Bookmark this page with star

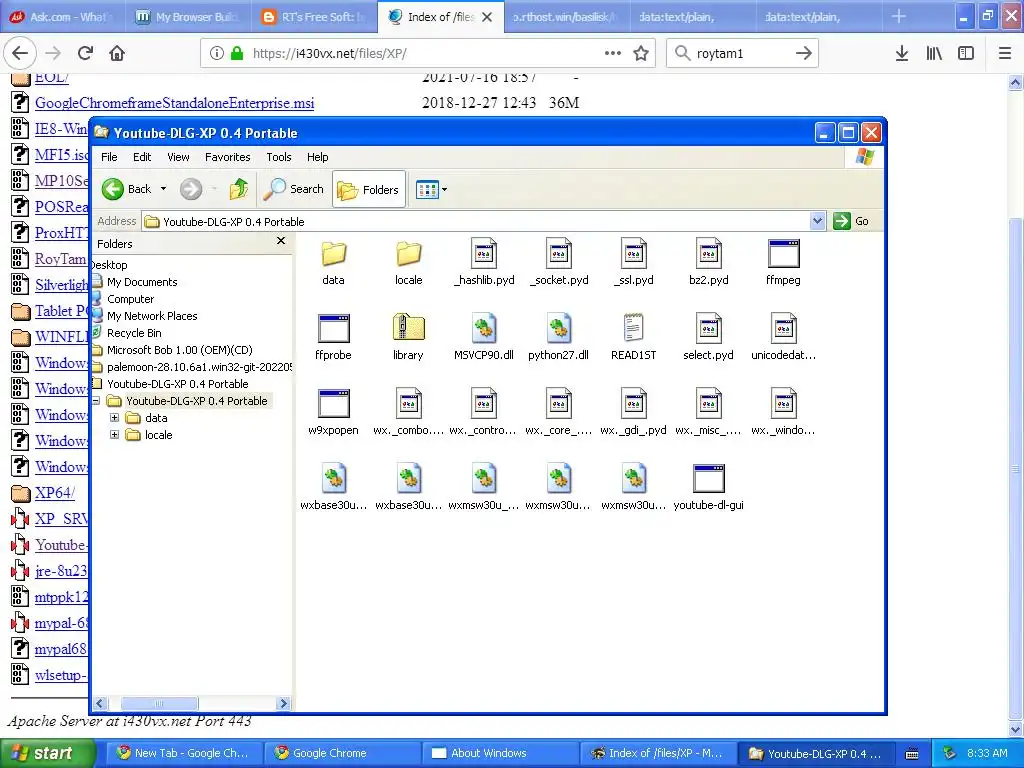[641, 54]
